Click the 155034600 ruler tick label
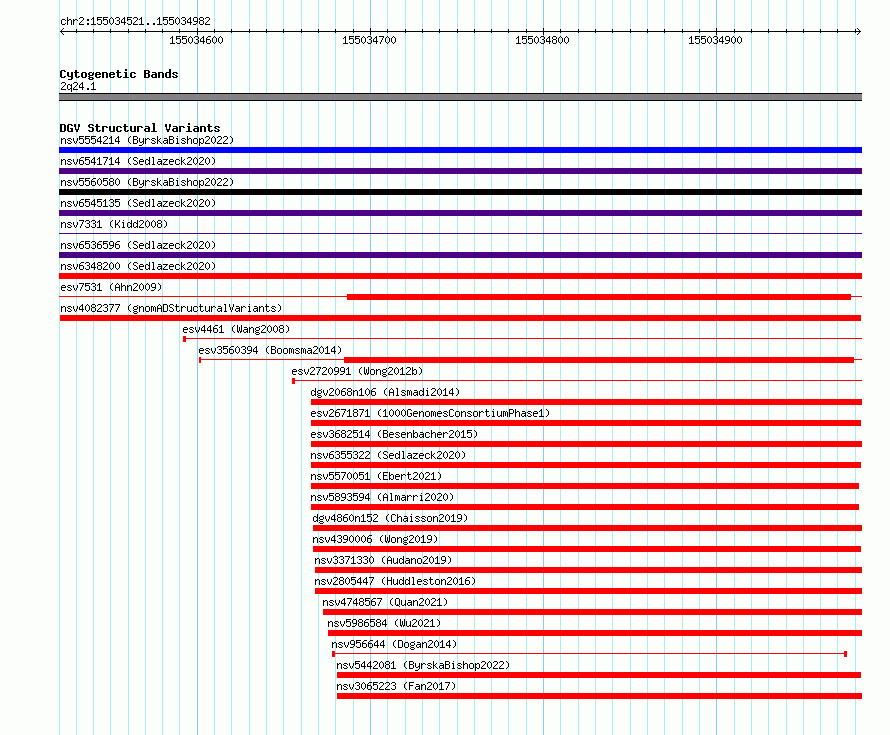The width and height of the screenshot is (890, 735). tap(196, 40)
